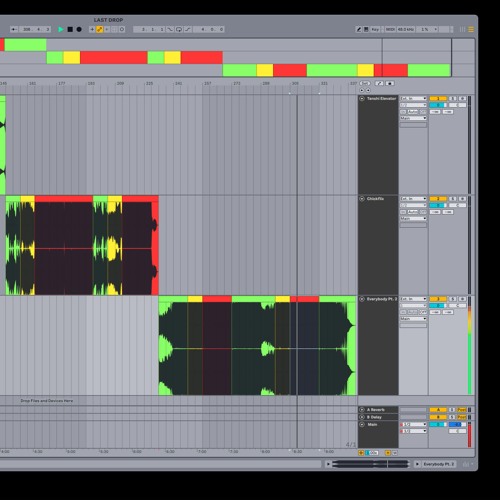Click the Session Record circle button
This screenshot has width=500, height=500.
click(x=122, y=29)
